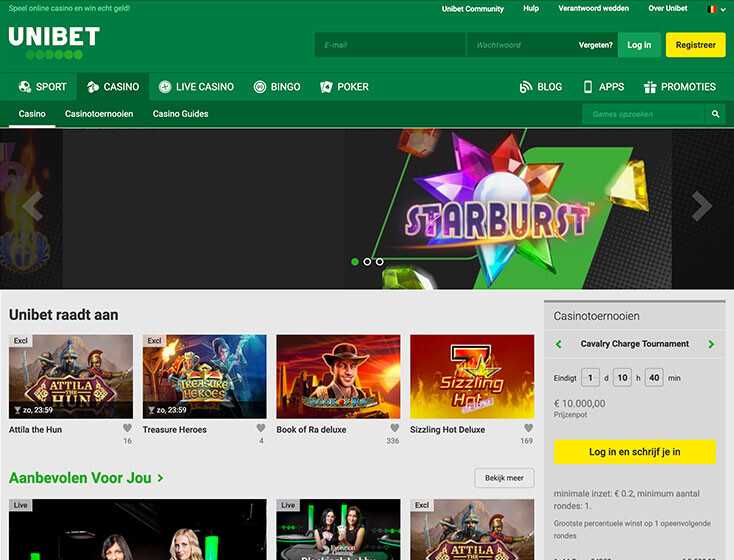
Task: Click the Vergeten? link
Action: tap(595, 45)
